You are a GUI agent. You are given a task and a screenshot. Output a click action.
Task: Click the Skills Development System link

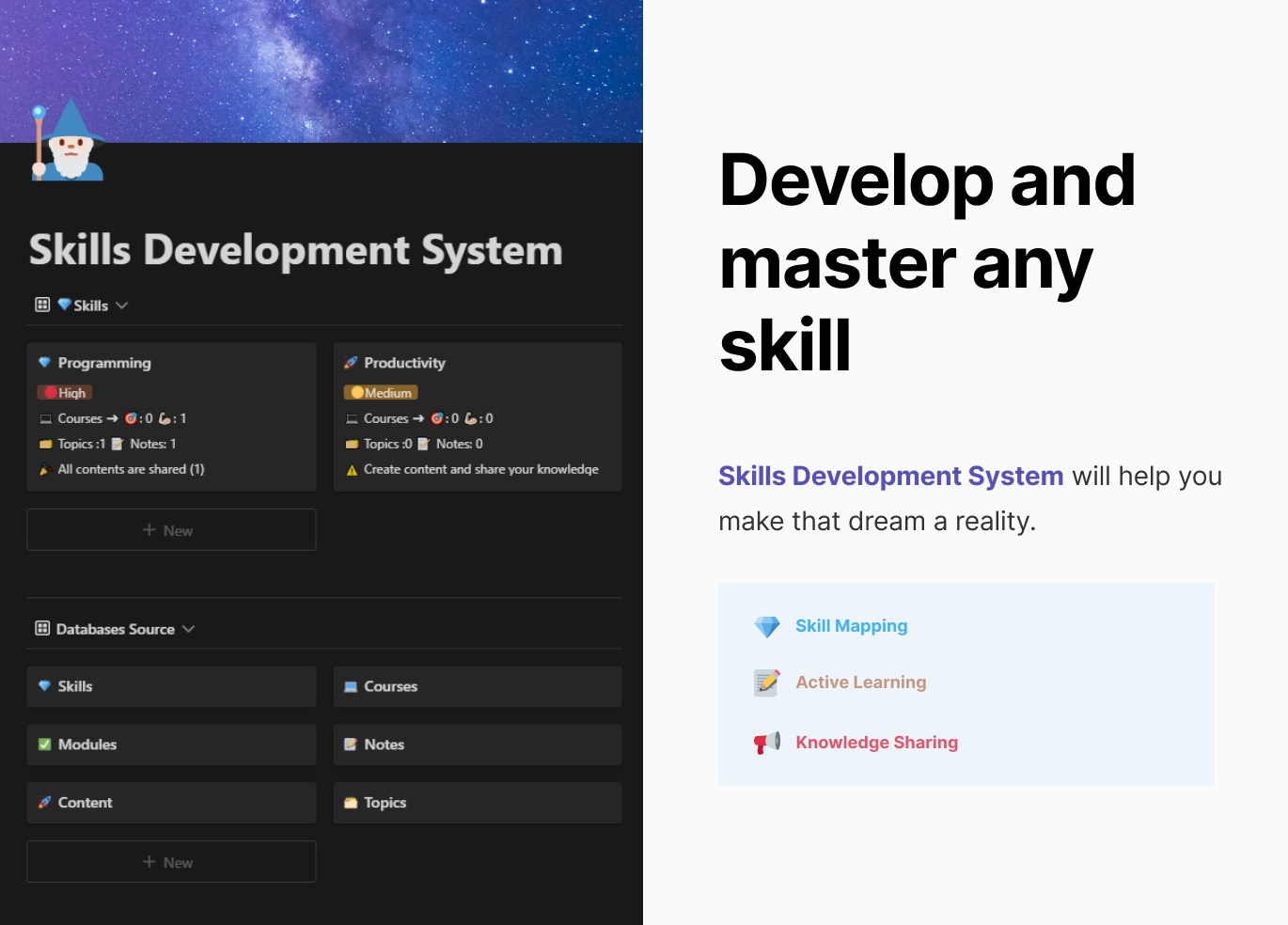(x=890, y=476)
